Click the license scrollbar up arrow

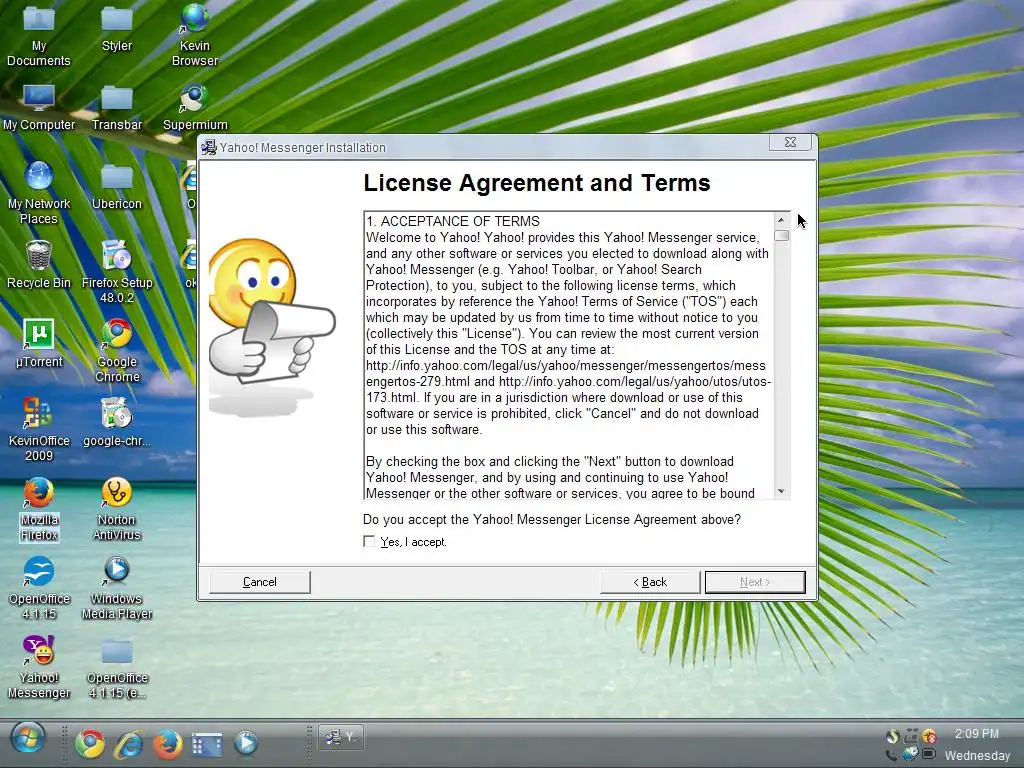(x=781, y=220)
